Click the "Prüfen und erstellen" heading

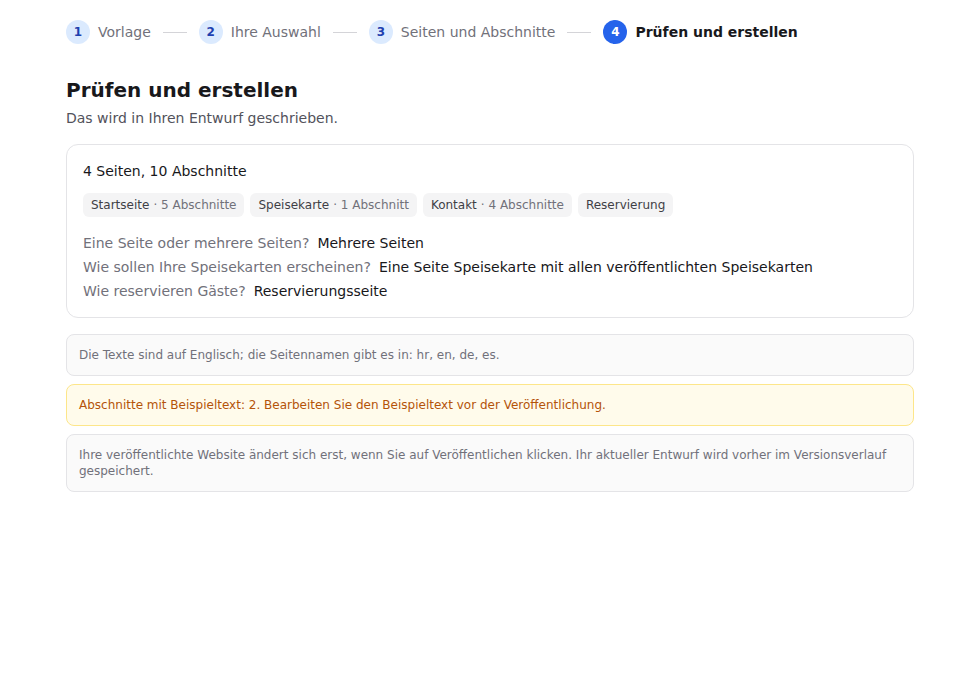pos(182,90)
